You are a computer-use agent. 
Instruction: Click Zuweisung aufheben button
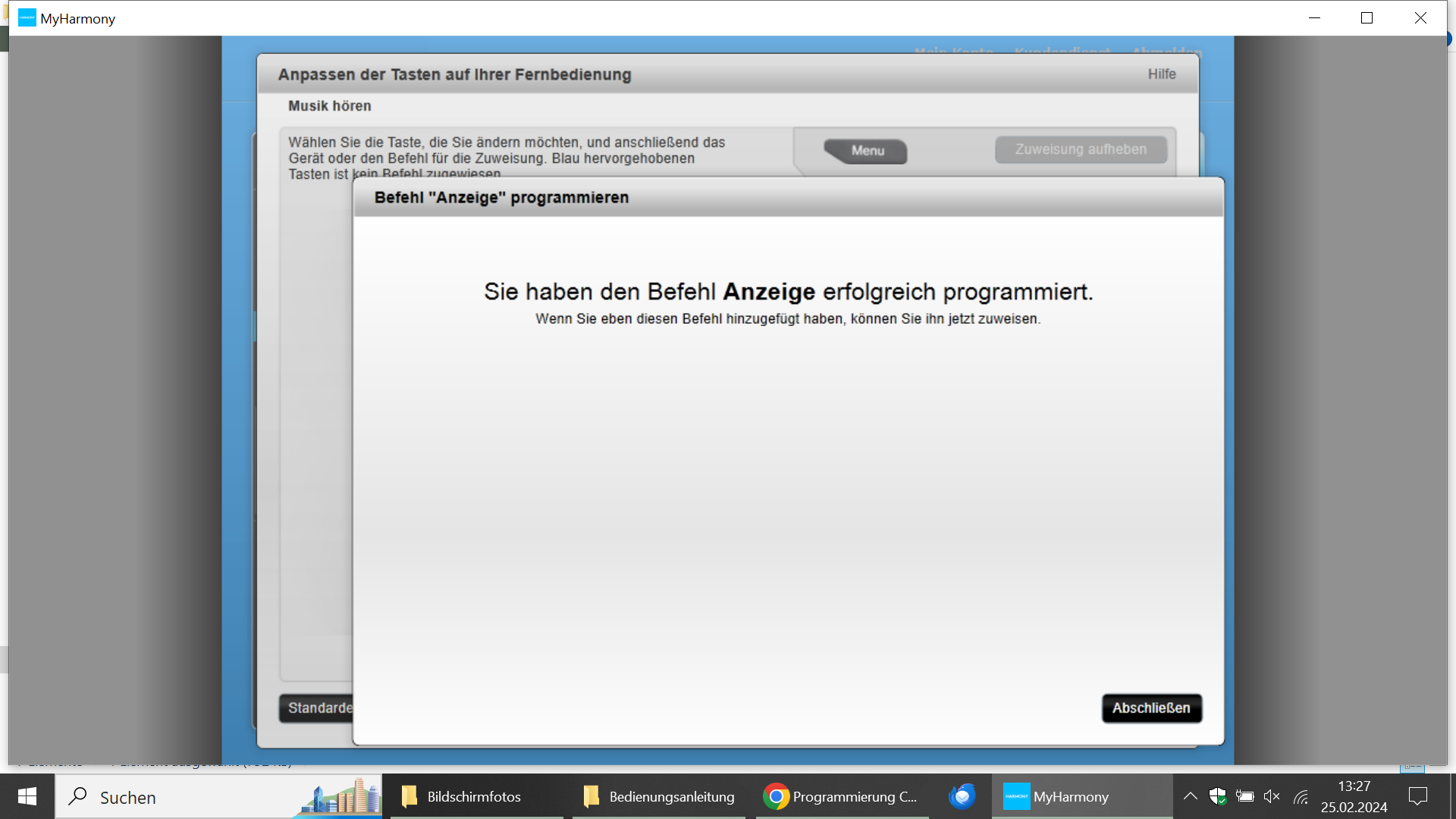(1081, 149)
